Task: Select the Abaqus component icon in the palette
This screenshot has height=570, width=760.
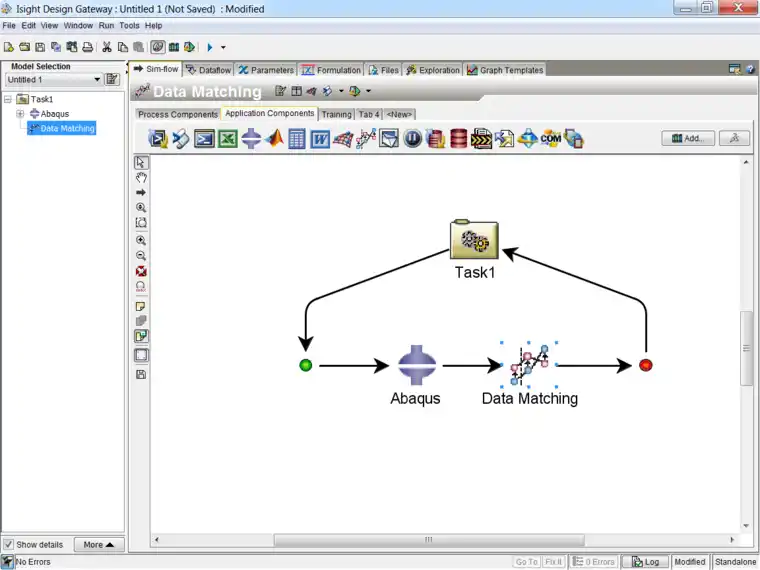Action: [x=251, y=139]
